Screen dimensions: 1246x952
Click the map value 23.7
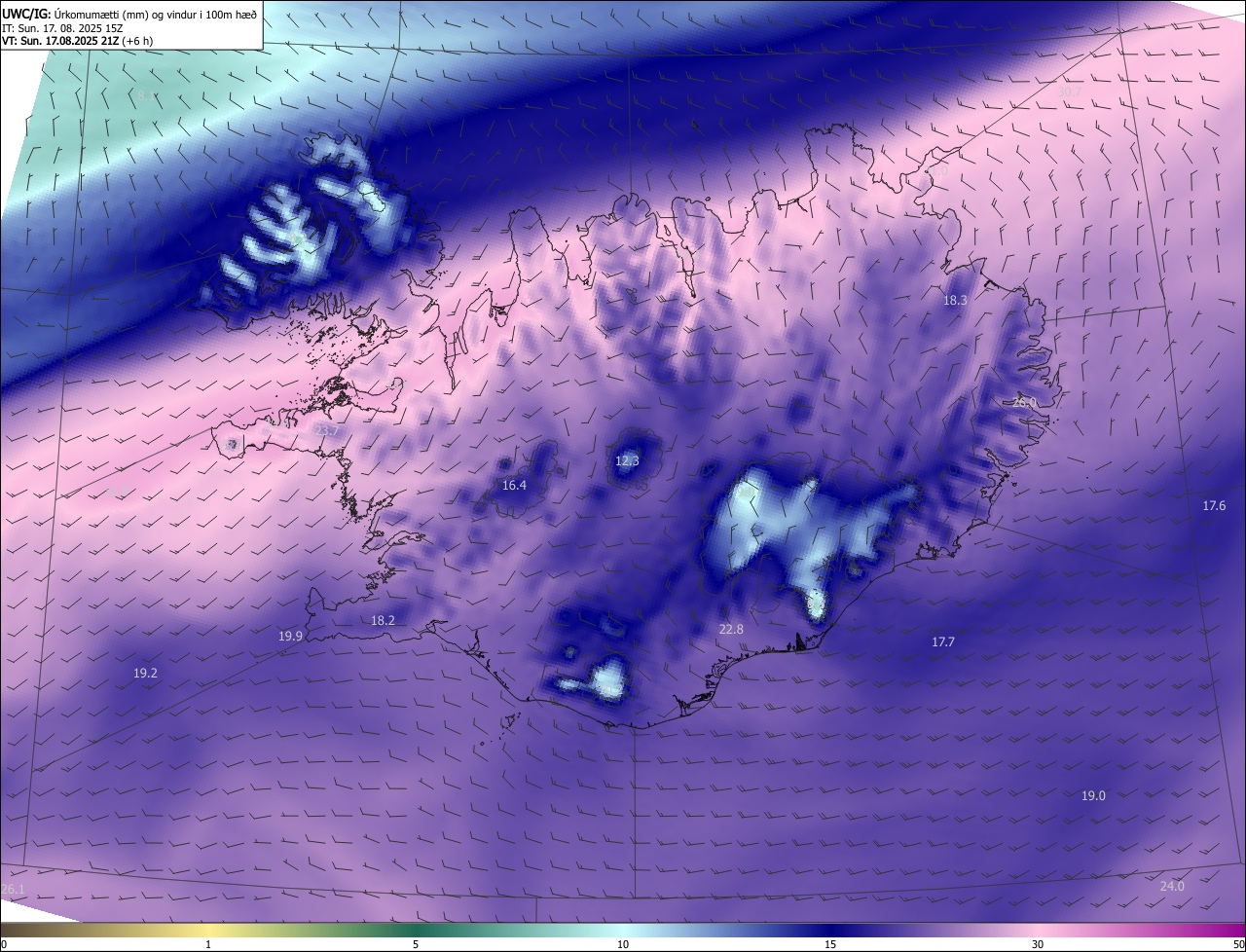(x=326, y=431)
